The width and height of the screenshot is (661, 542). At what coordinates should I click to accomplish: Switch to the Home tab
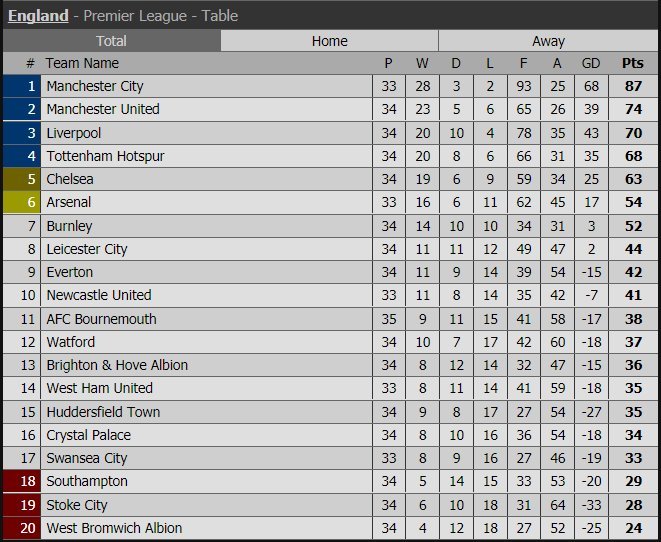(x=329, y=41)
